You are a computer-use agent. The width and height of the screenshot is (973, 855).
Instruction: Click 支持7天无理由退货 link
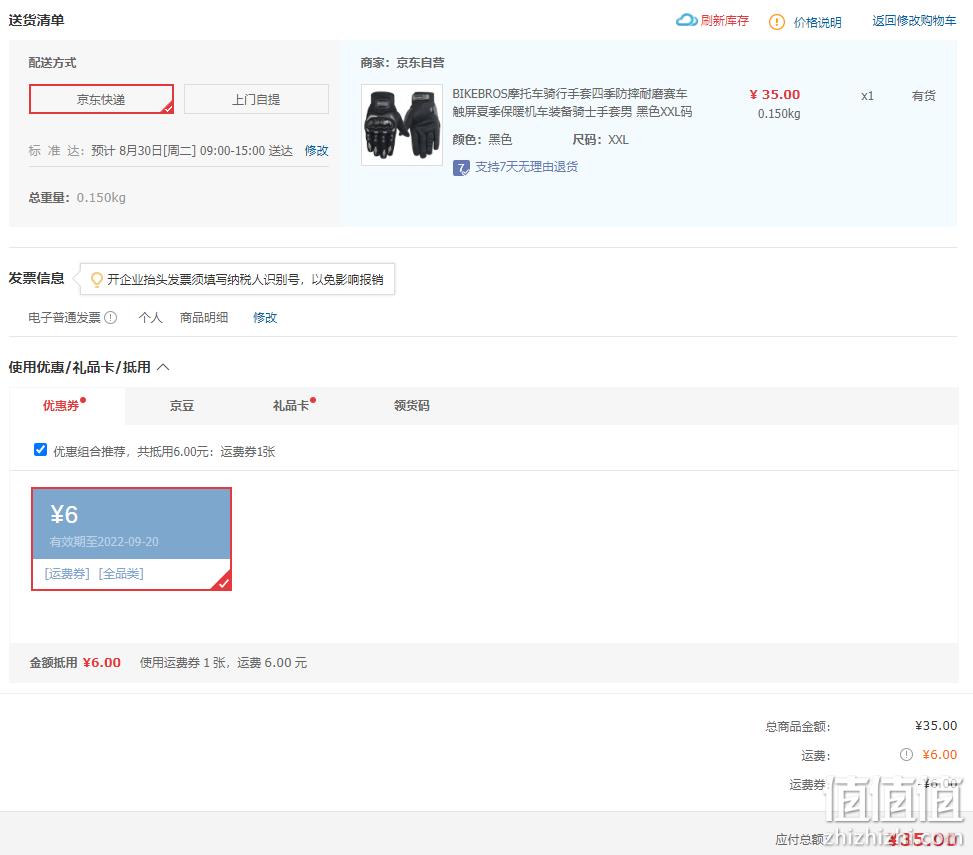tap(526, 167)
